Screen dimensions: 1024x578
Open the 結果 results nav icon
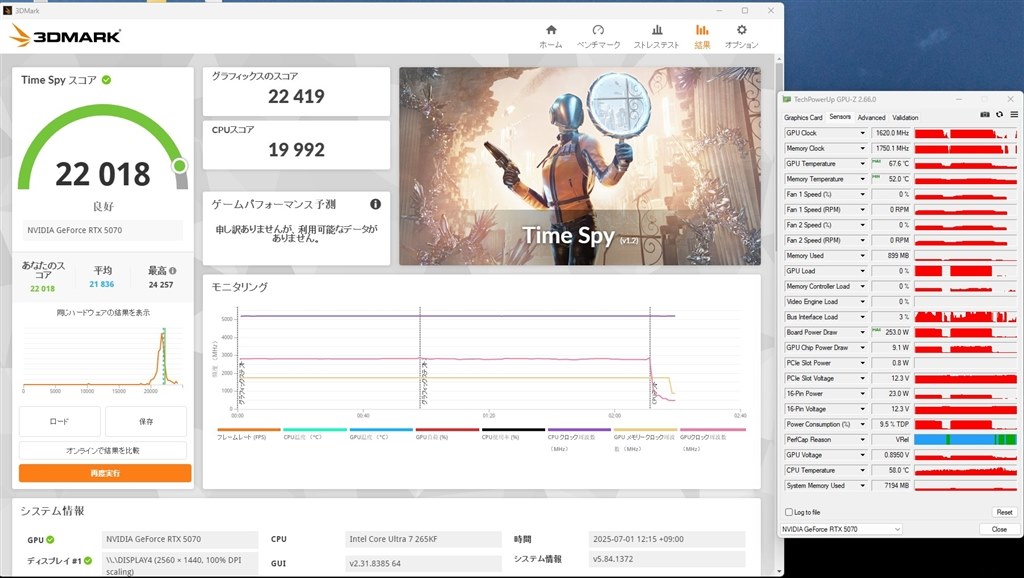(702, 37)
